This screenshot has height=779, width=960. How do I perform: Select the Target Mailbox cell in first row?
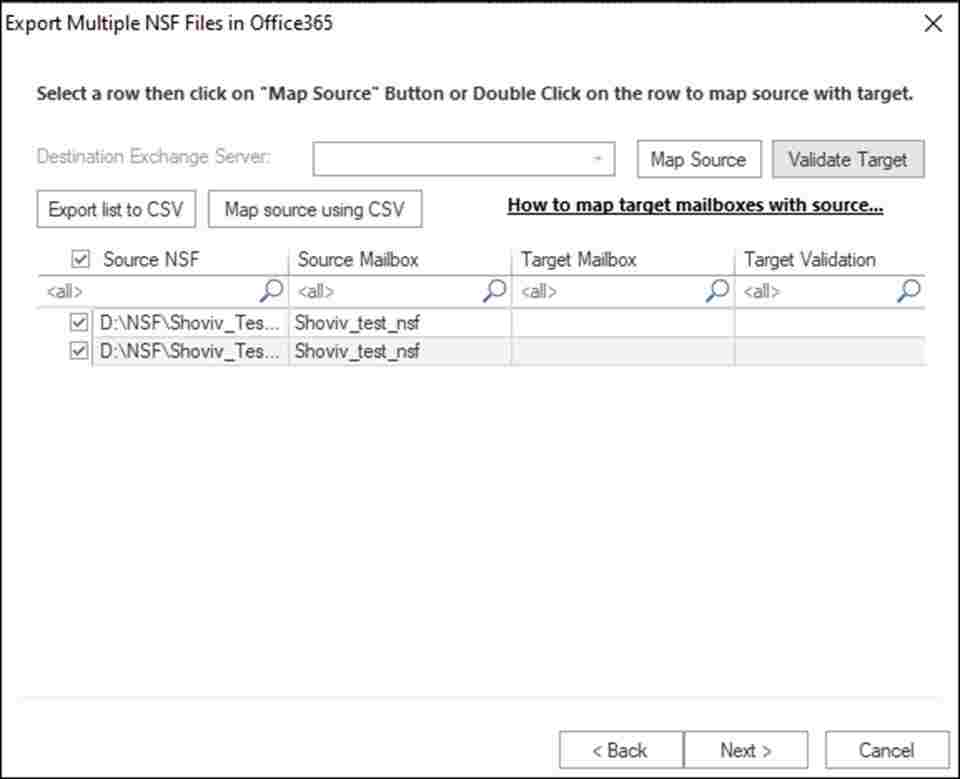622,324
